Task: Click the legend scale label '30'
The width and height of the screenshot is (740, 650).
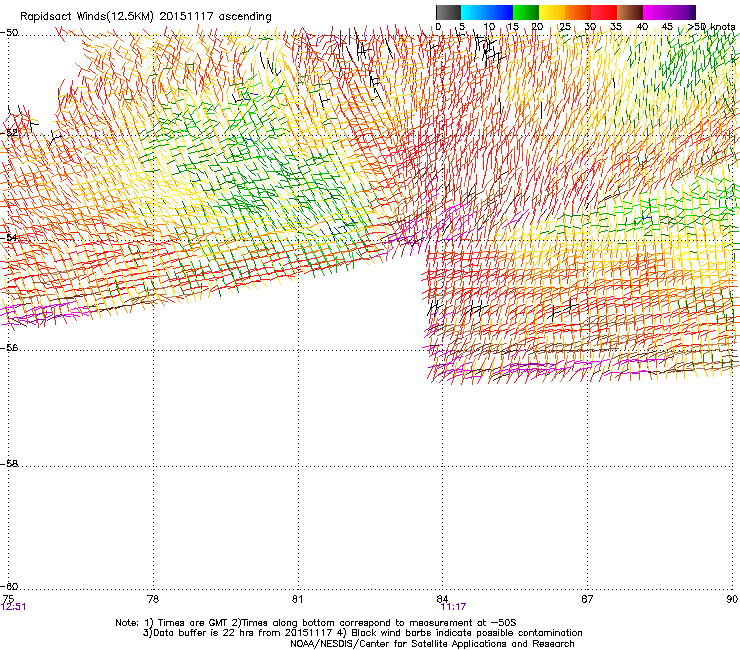Action: (590, 27)
